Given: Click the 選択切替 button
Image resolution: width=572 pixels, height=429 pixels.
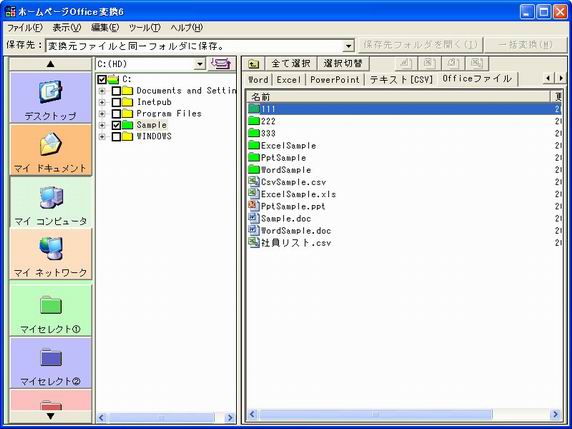Looking at the screenshot, I should [x=343, y=63].
